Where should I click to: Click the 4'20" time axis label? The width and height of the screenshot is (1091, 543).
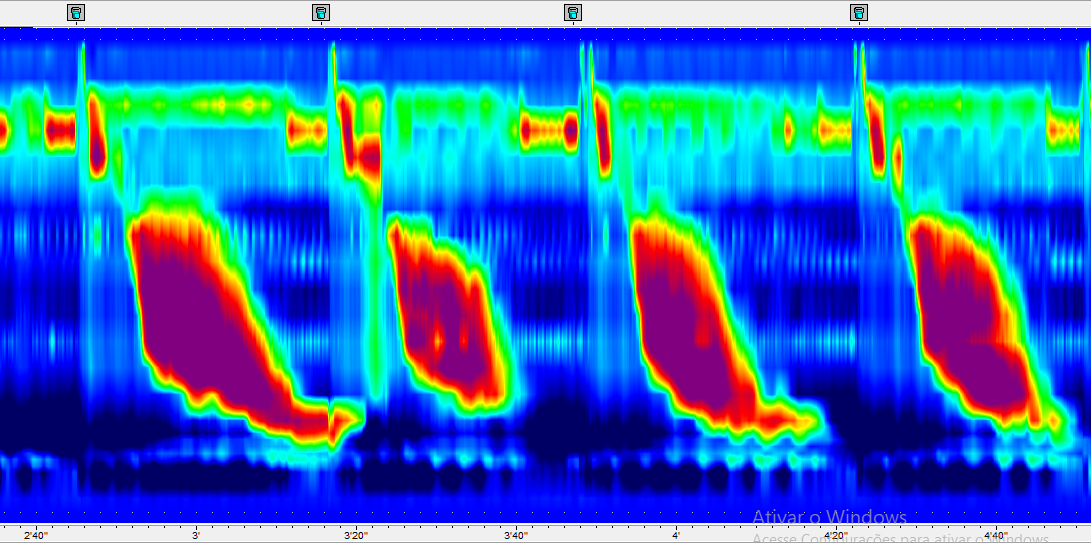pos(836,535)
